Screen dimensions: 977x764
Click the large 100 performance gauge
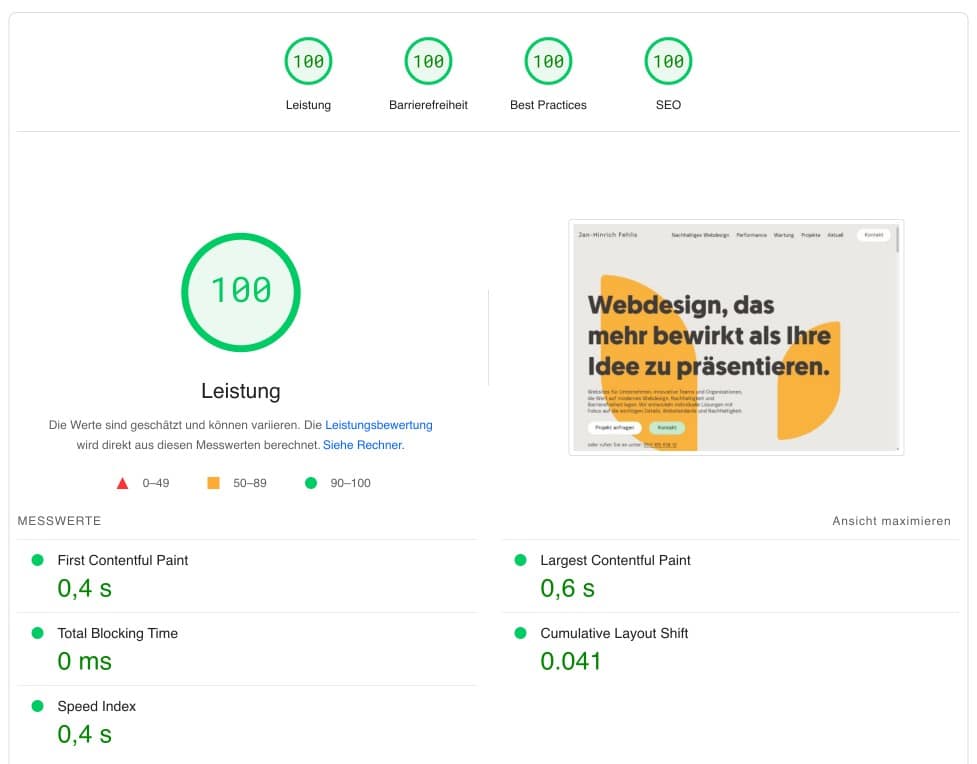click(241, 292)
